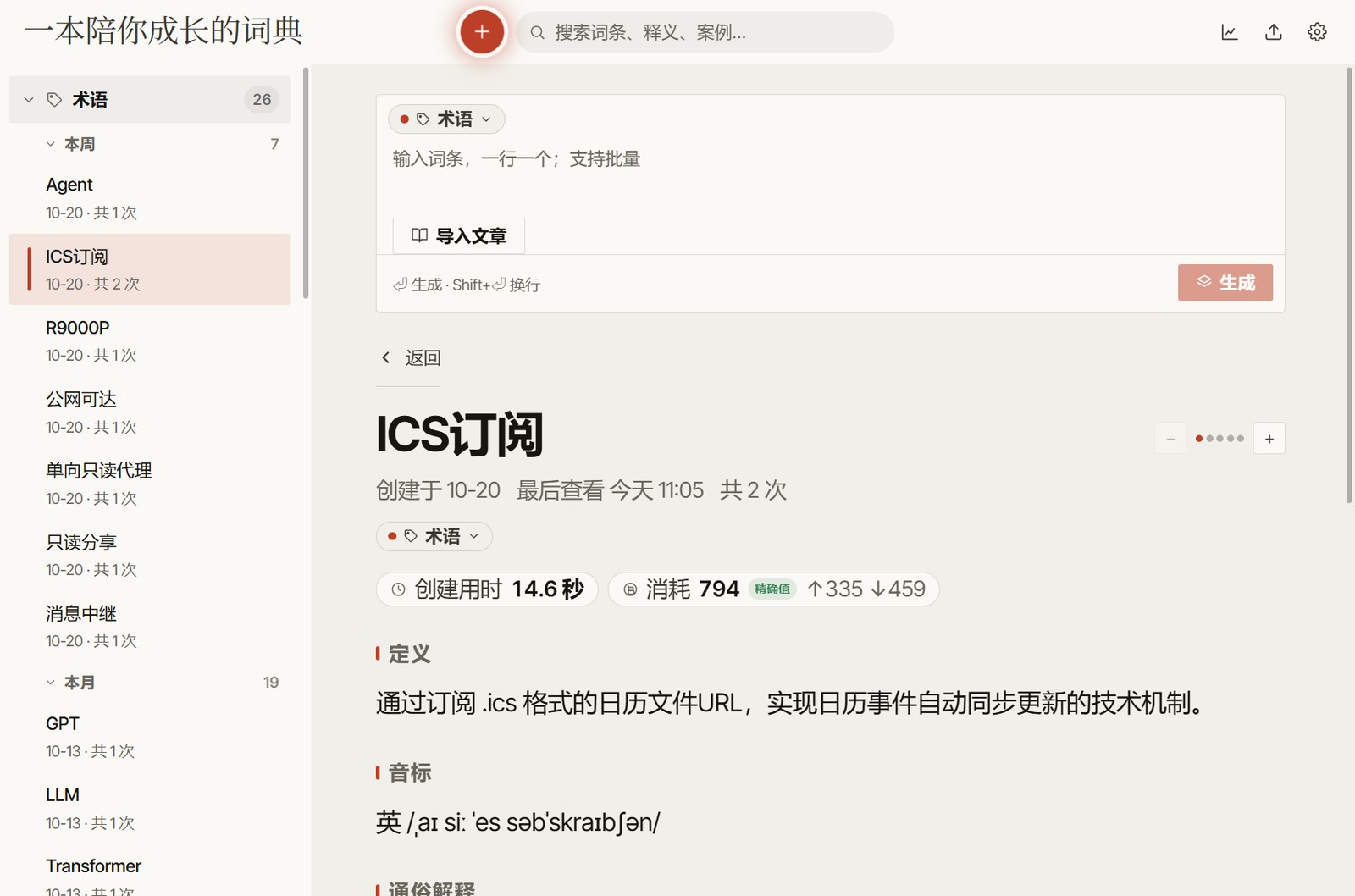
Task: Click the mastery level dots indicator
Action: coord(1219,439)
